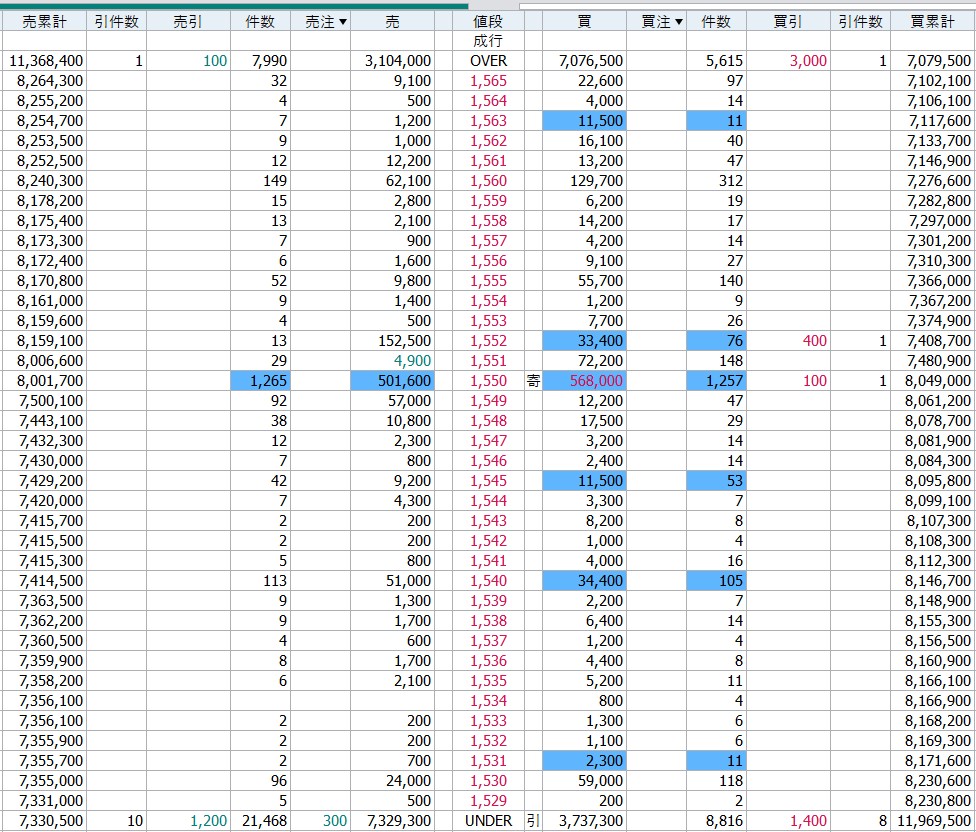Select highlighted buy quantity 33,400

(584, 341)
